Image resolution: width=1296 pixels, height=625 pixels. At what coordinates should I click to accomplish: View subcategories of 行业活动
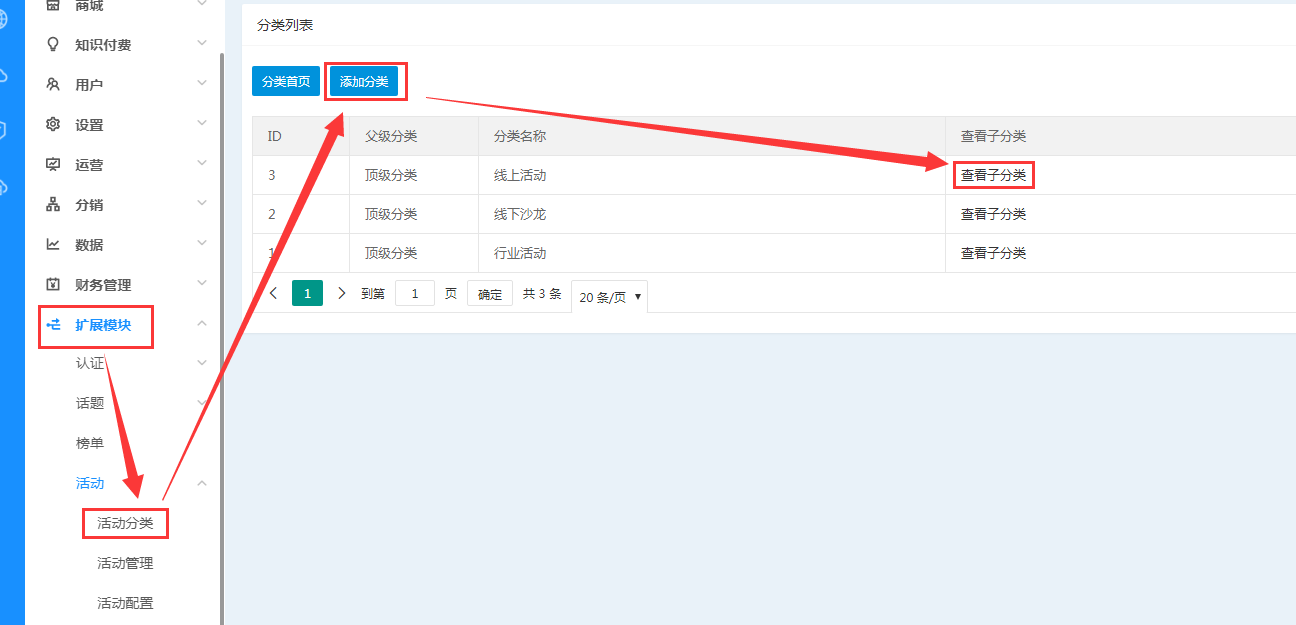tap(993, 253)
